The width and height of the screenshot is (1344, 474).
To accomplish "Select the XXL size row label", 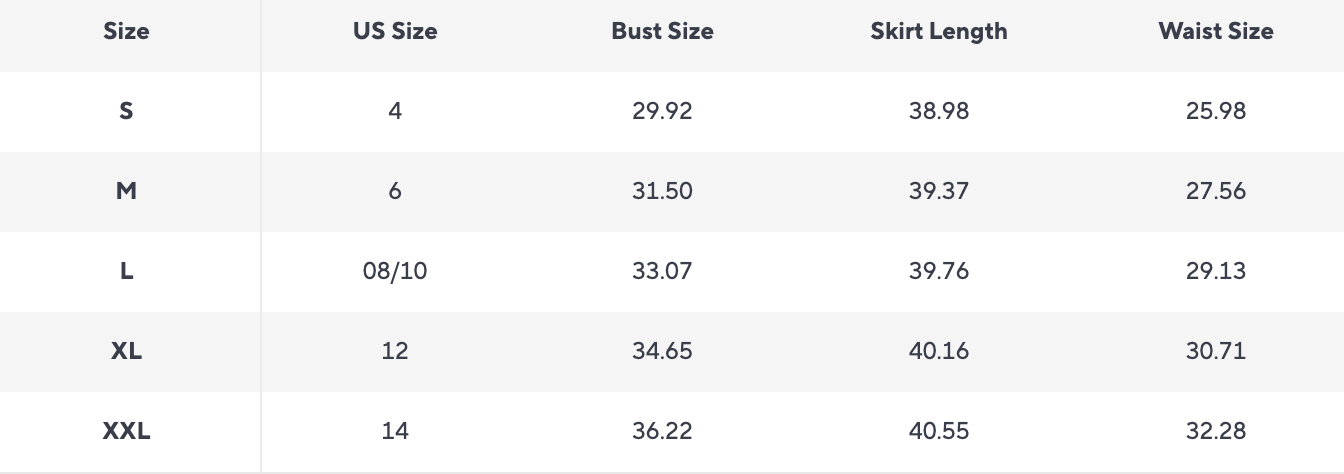I will pyautogui.click(x=126, y=431).
